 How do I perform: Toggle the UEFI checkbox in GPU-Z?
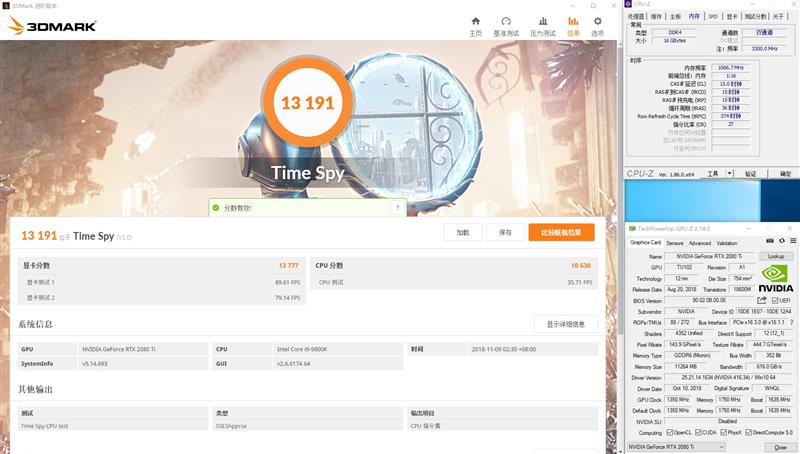(x=774, y=300)
